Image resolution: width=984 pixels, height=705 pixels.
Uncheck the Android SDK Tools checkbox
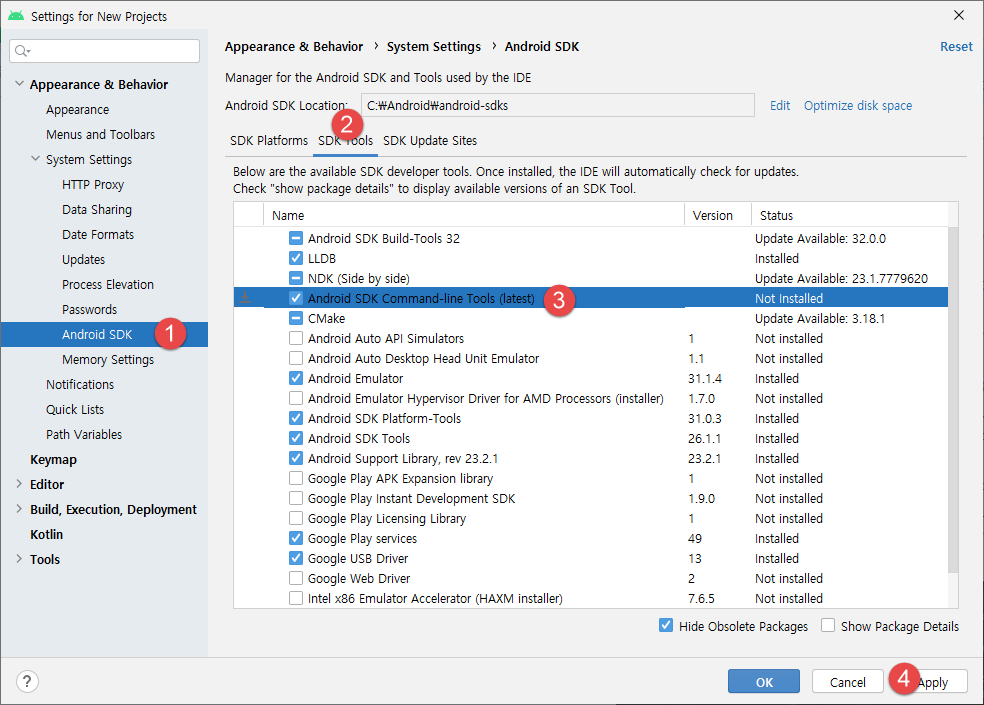(x=296, y=438)
